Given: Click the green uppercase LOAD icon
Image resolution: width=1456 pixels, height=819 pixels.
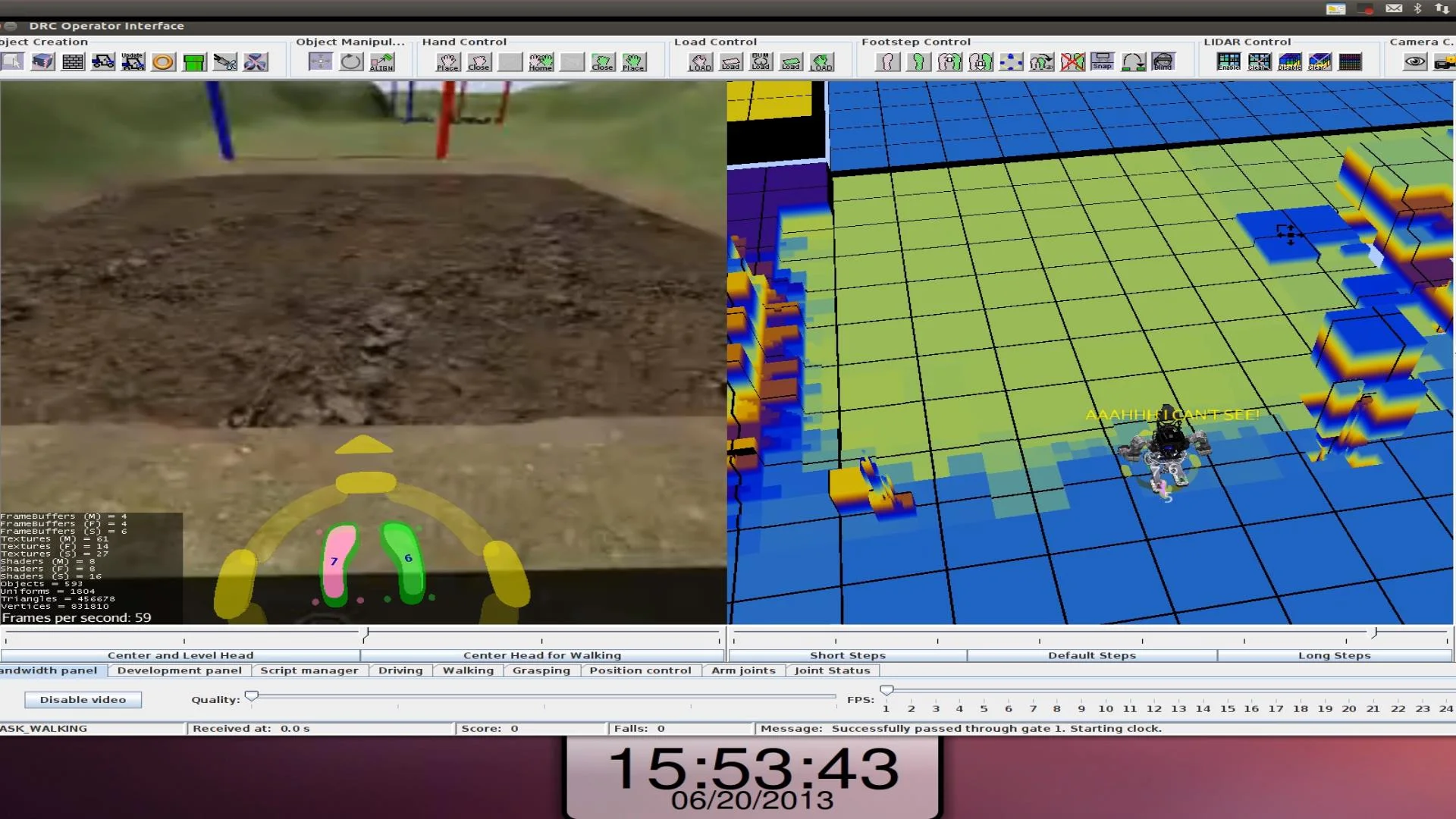Looking at the screenshot, I should click(x=821, y=61).
